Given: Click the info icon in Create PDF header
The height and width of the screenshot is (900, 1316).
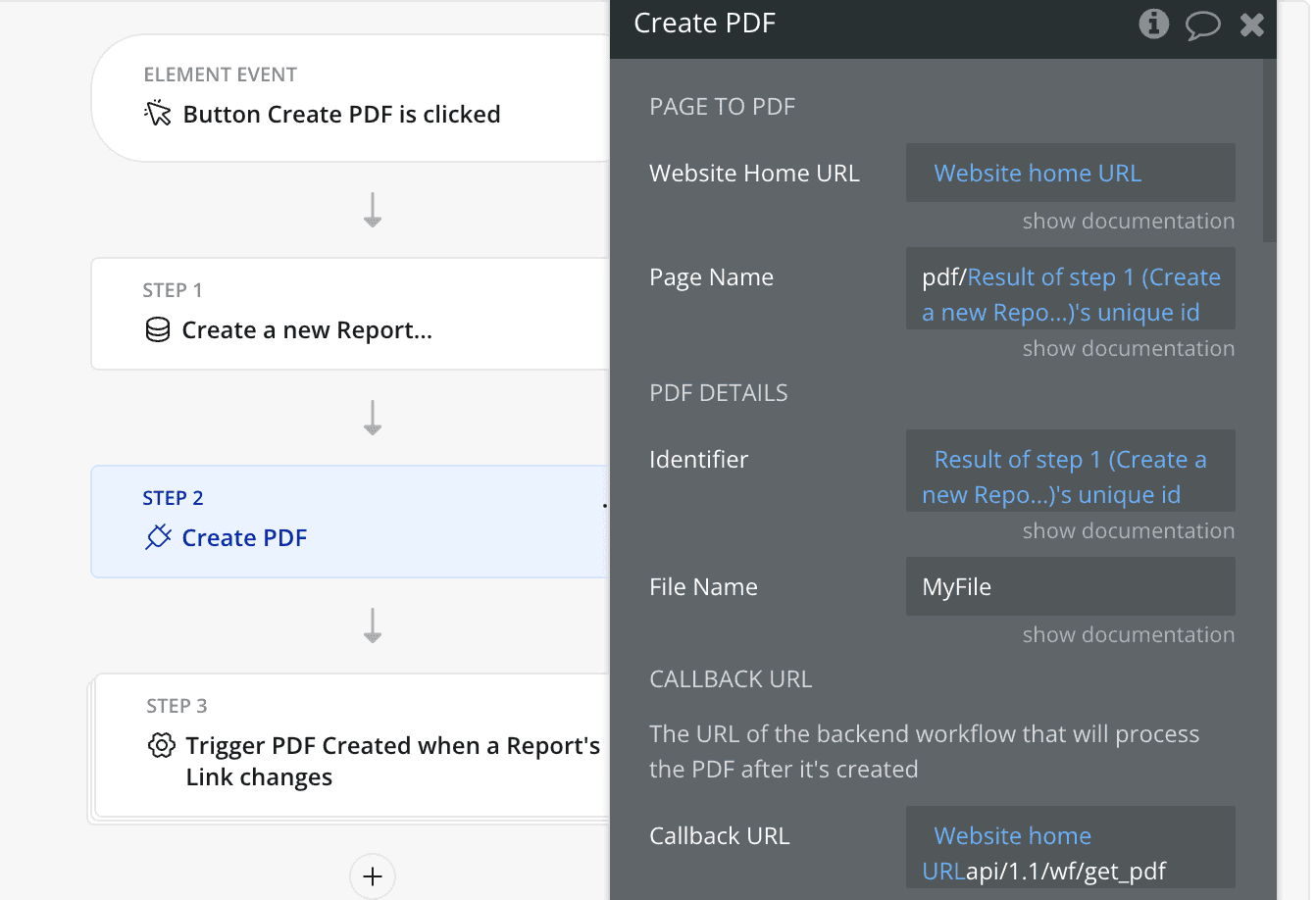Looking at the screenshot, I should pos(1153,24).
